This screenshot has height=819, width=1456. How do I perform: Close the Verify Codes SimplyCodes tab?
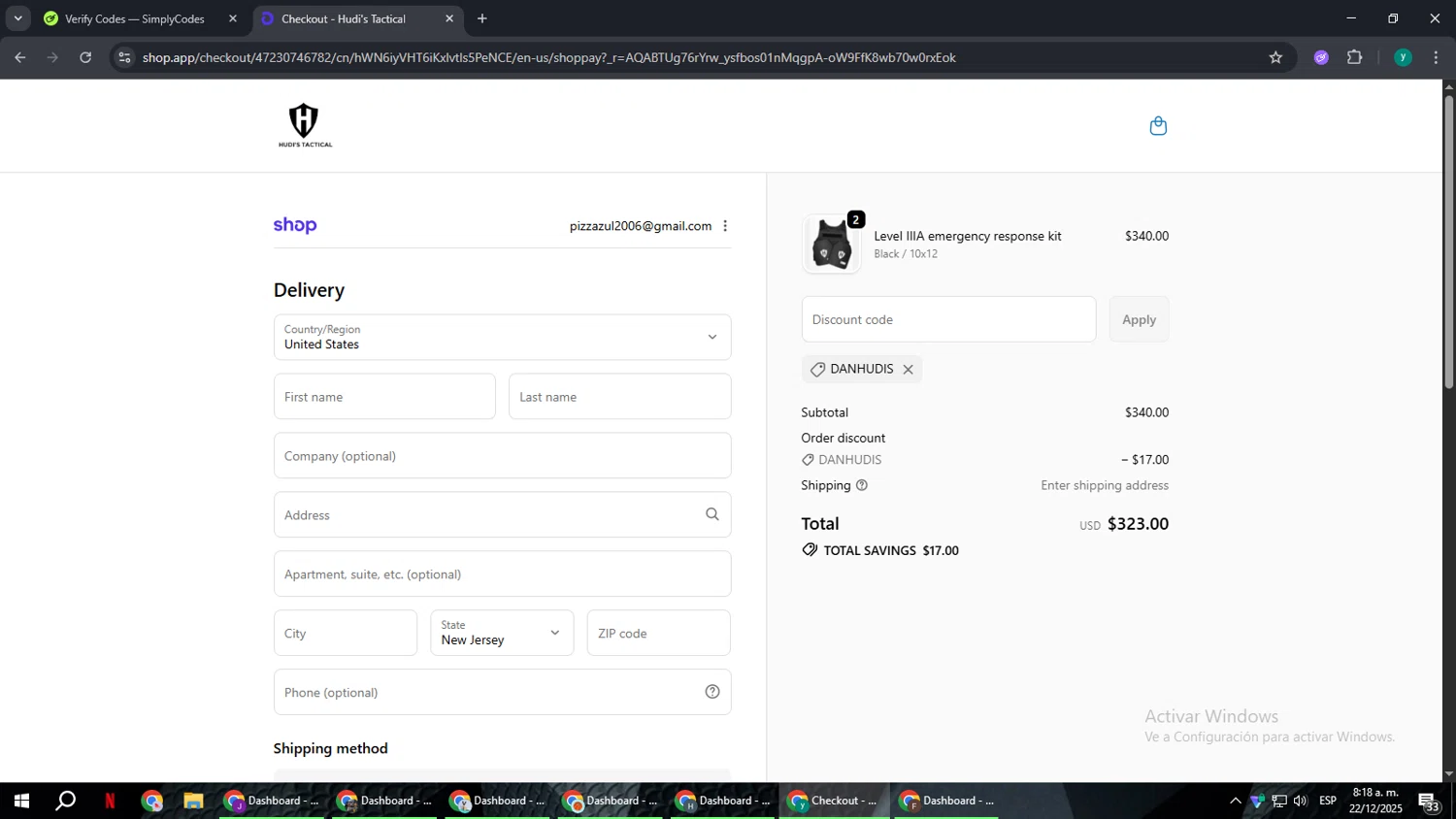tap(233, 18)
